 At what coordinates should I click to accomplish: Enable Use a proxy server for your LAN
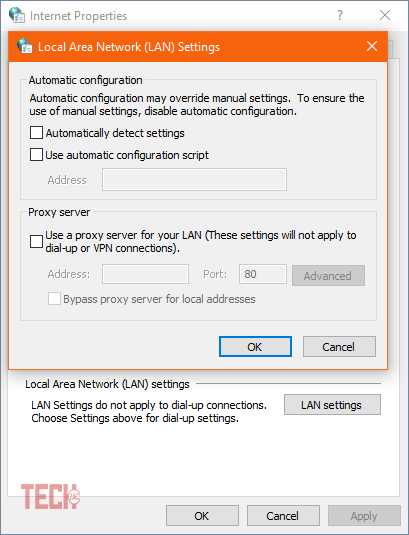pyautogui.click(x=36, y=242)
